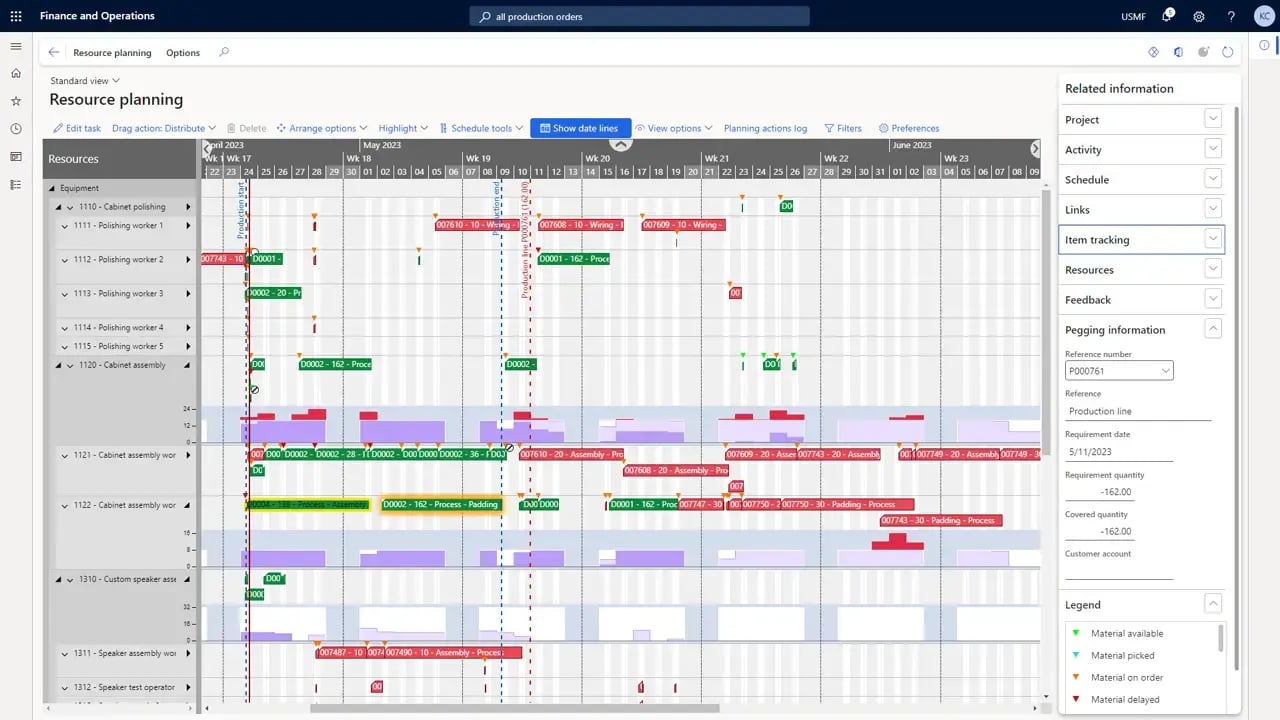Open Filters using the funnel icon
The image size is (1280, 720).
pos(843,127)
